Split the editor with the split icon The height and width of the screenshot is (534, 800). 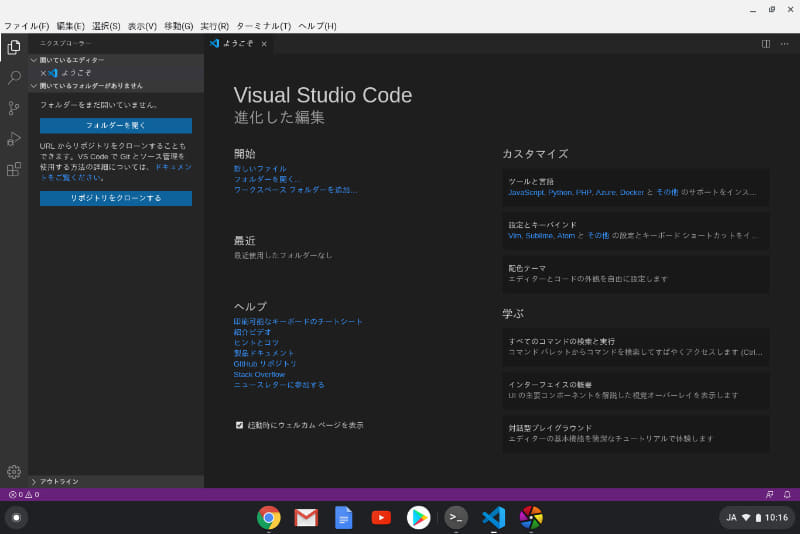766,44
